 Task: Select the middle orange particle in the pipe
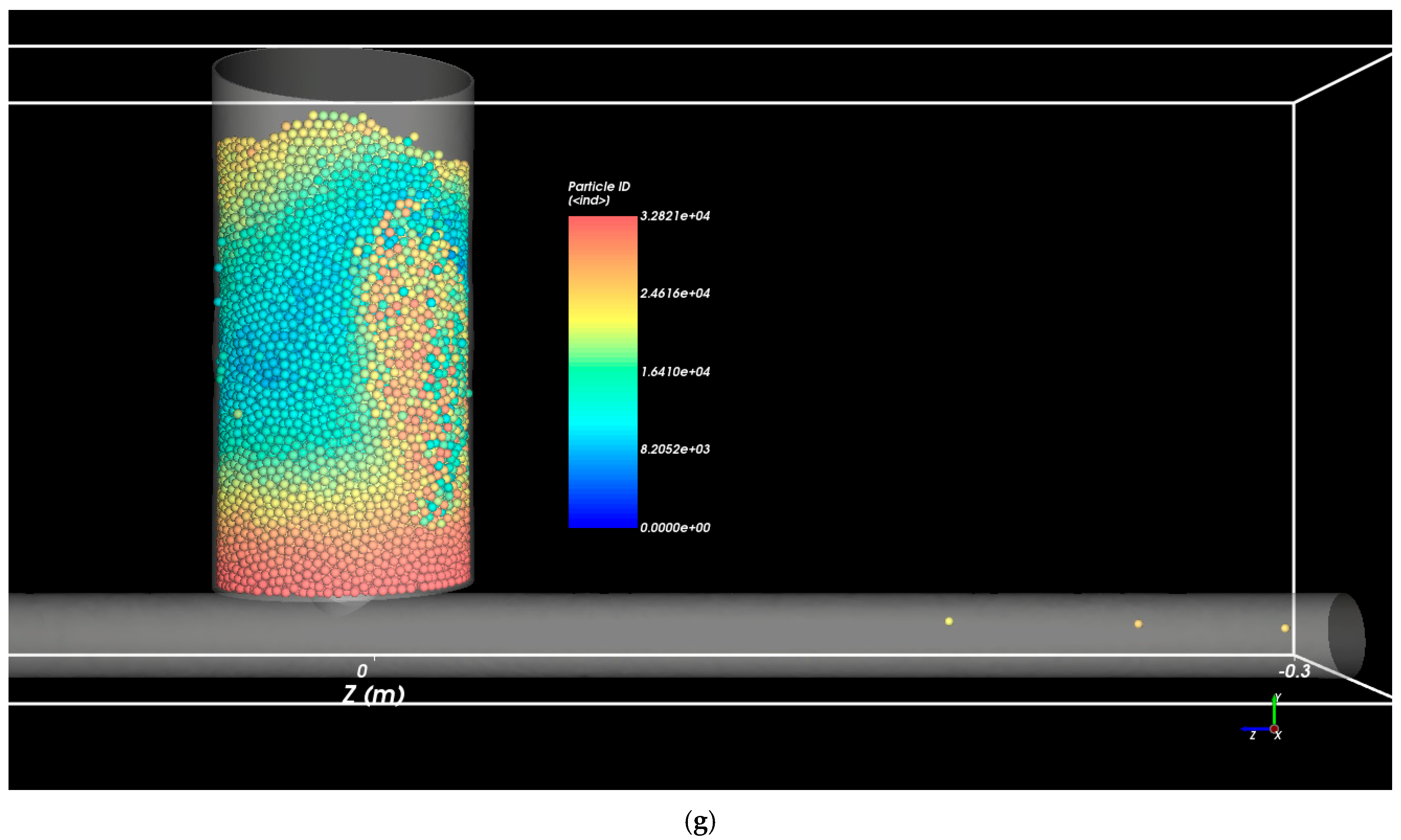tap(1138, 624)
